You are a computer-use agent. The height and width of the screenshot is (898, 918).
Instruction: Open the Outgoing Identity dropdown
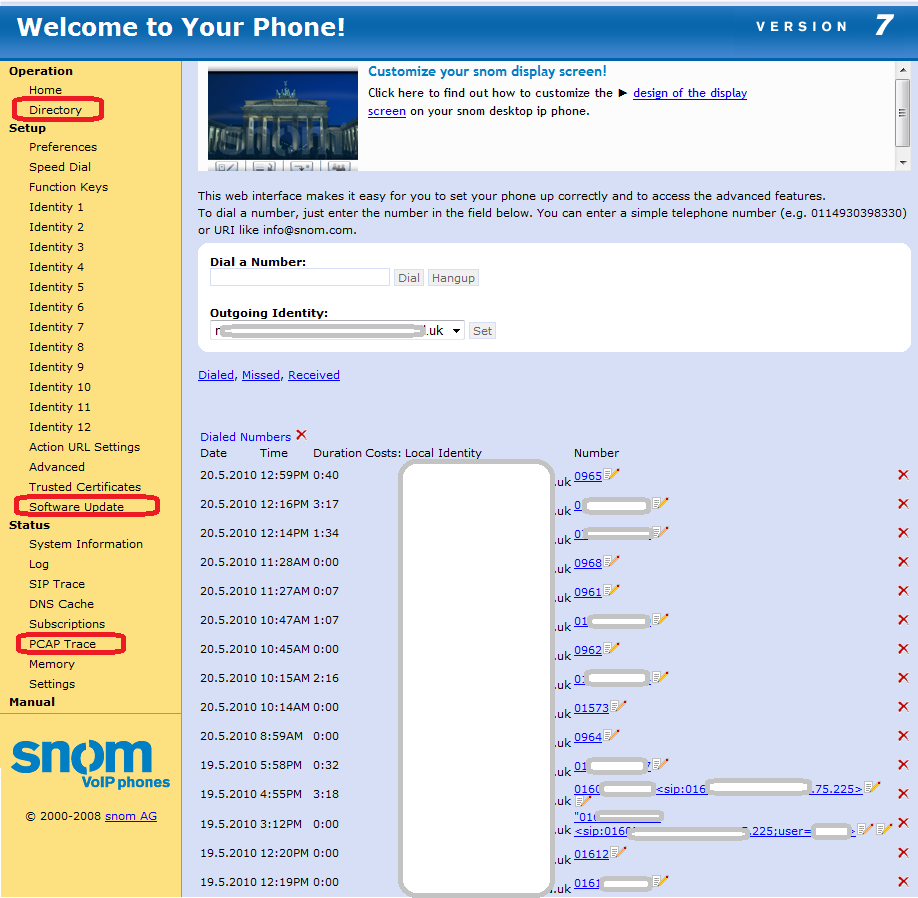click(x=455, y=330)
